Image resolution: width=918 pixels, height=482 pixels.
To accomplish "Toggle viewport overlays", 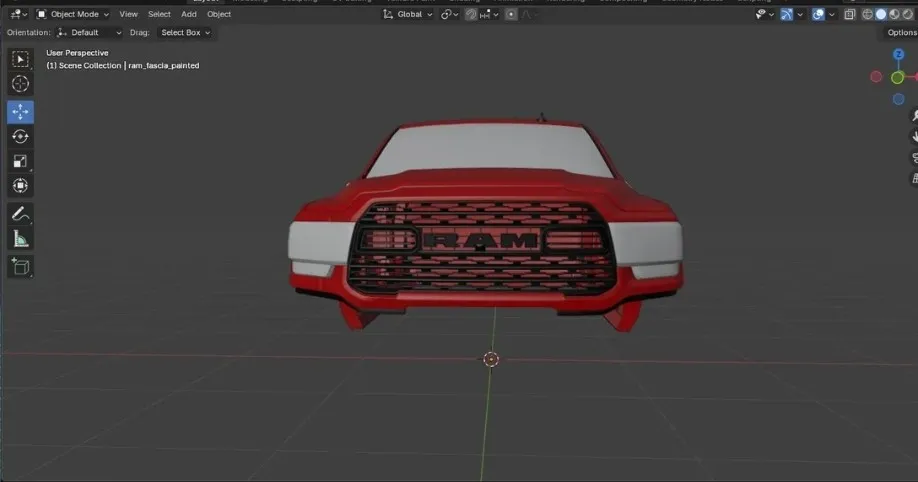I will (x=818, y=14).
